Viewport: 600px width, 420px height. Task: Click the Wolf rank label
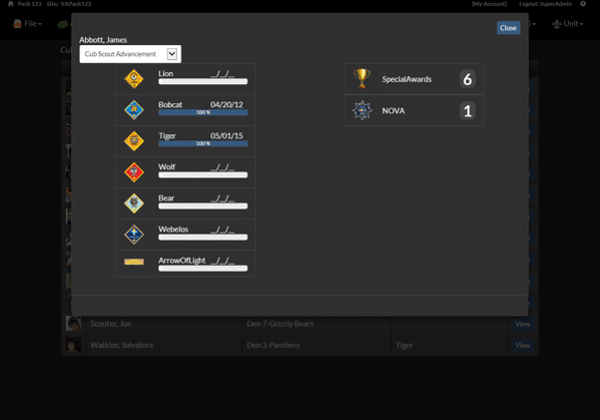tap(167, 167)
